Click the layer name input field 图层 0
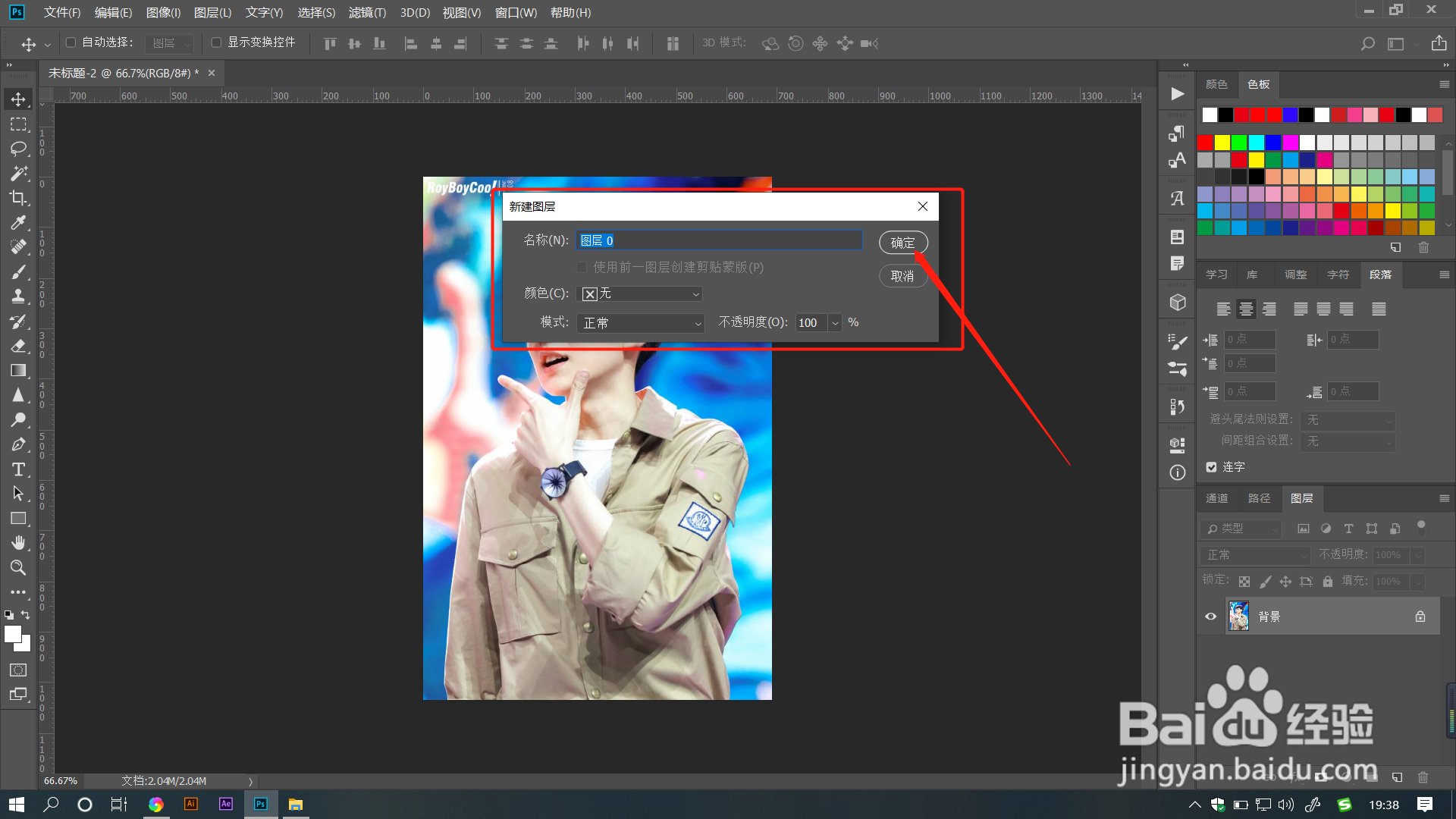This screenshot has width=1456, height=819. click(719, 240)
